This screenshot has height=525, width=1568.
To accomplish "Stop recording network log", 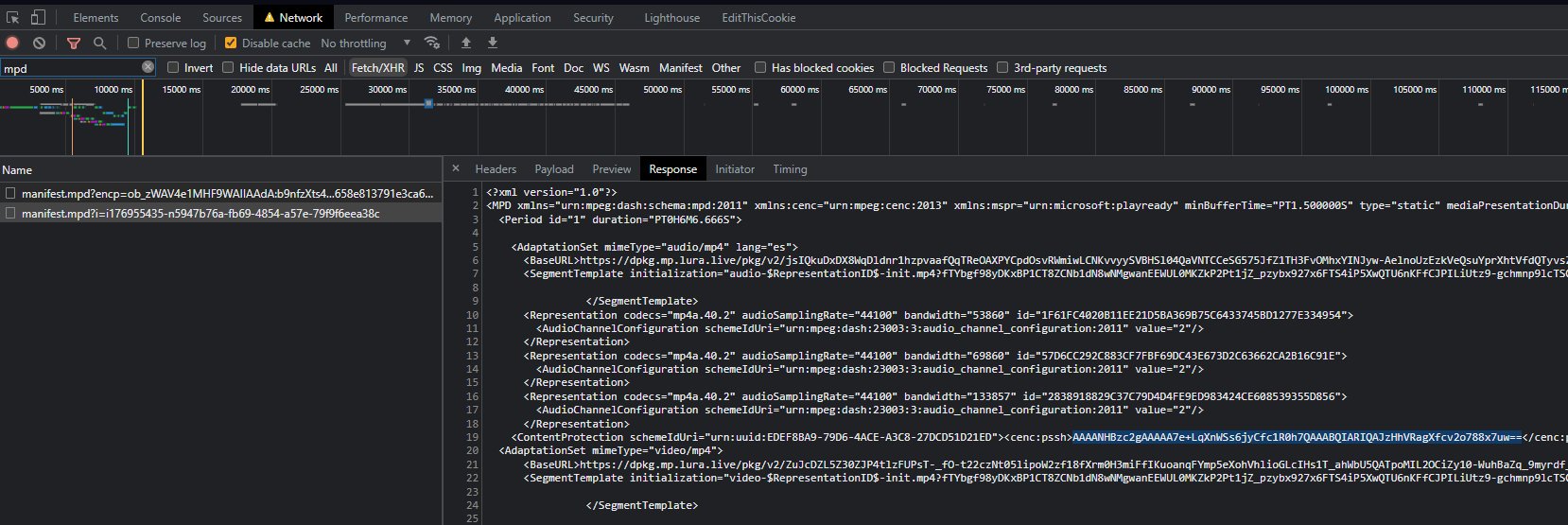I will pyautogui.click(x=12, y=43).
